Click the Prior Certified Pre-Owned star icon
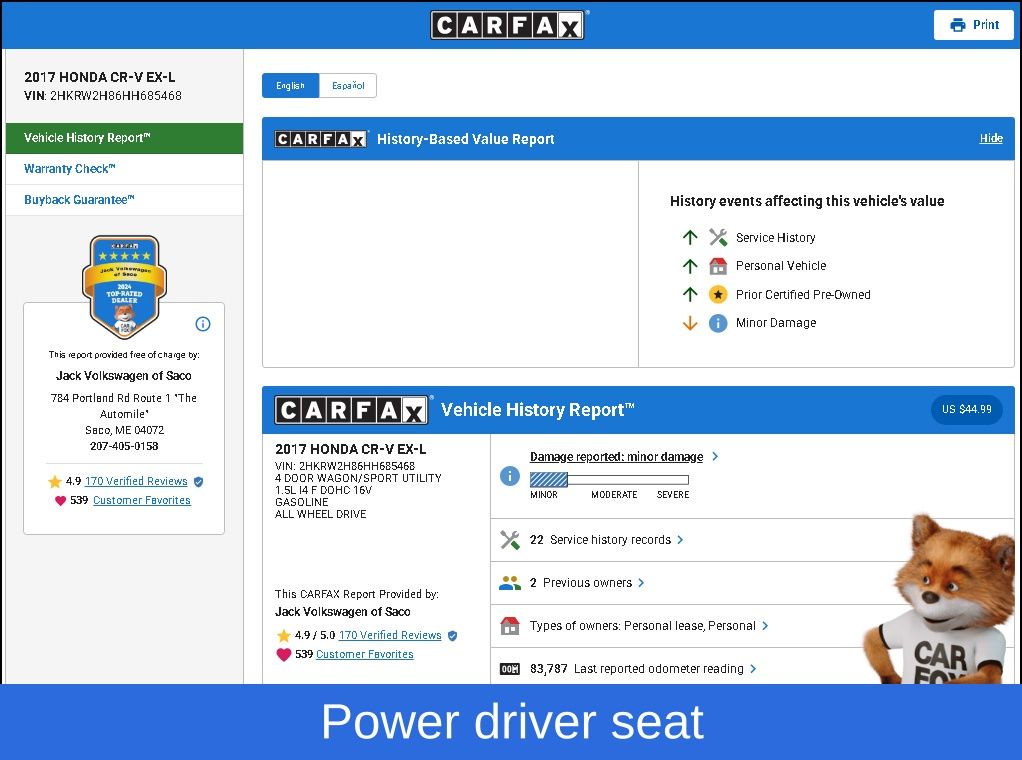This screenshot has width=1022, height=760. (x=718, y=295)
